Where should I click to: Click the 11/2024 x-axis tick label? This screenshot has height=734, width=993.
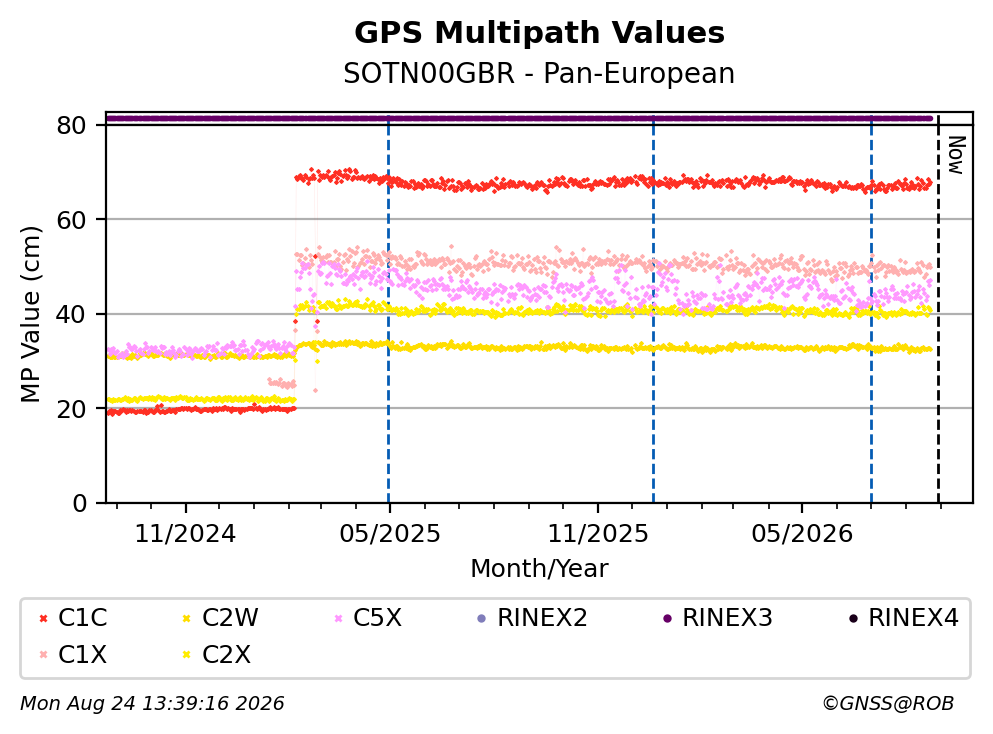pyautogui.click(x=185, y=534)
